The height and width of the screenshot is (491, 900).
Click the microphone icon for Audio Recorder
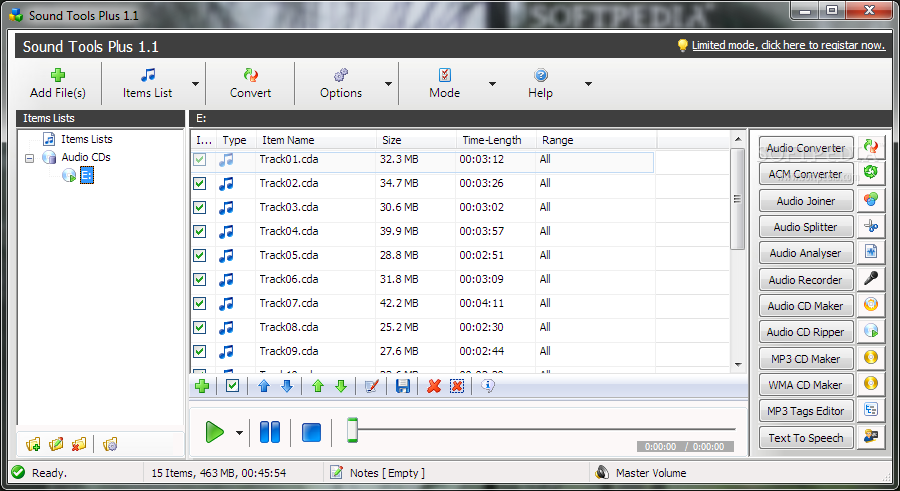tap(871, 279)
